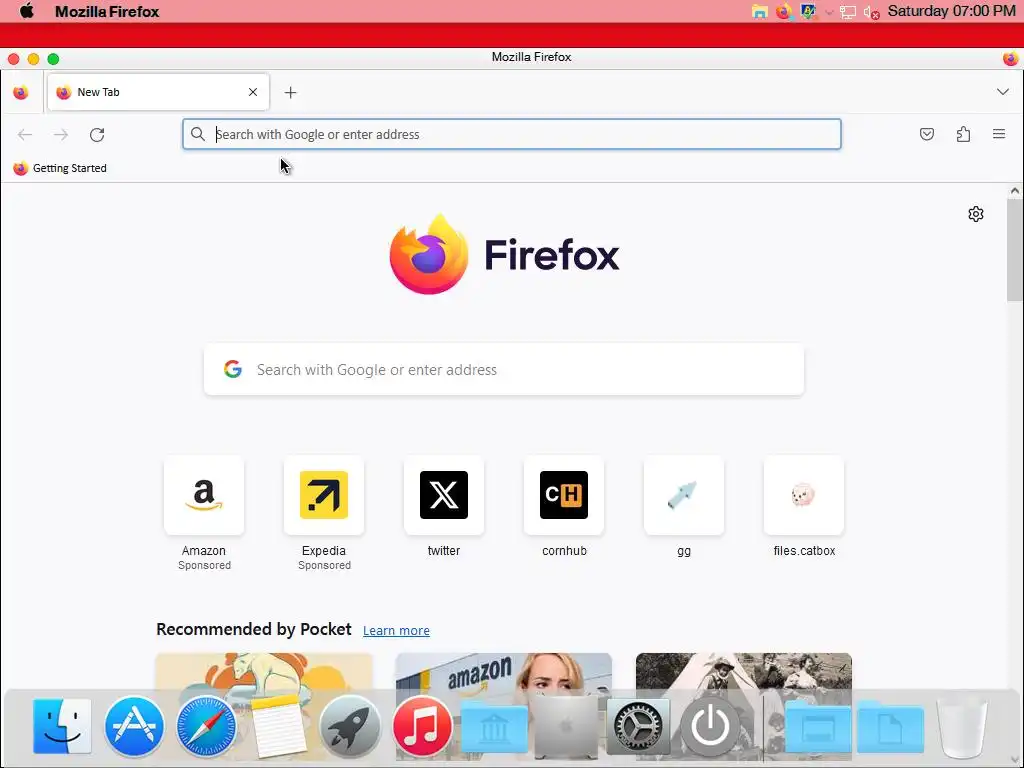Open Notes from the dock
This screenshot has width=1024, height=768.
[278, 726]
